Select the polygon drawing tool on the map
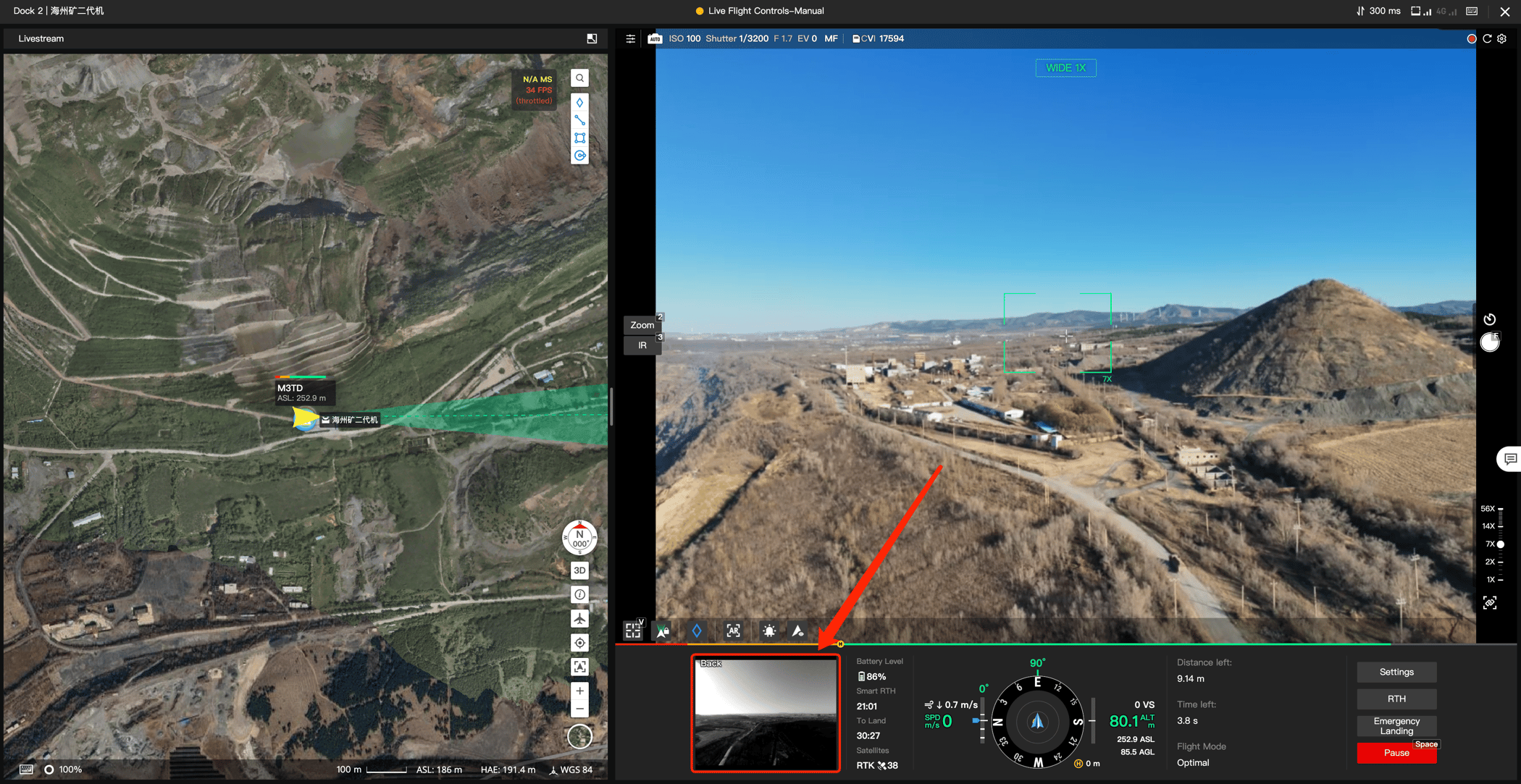This screenshot has width=1521, height=784. 579,138
